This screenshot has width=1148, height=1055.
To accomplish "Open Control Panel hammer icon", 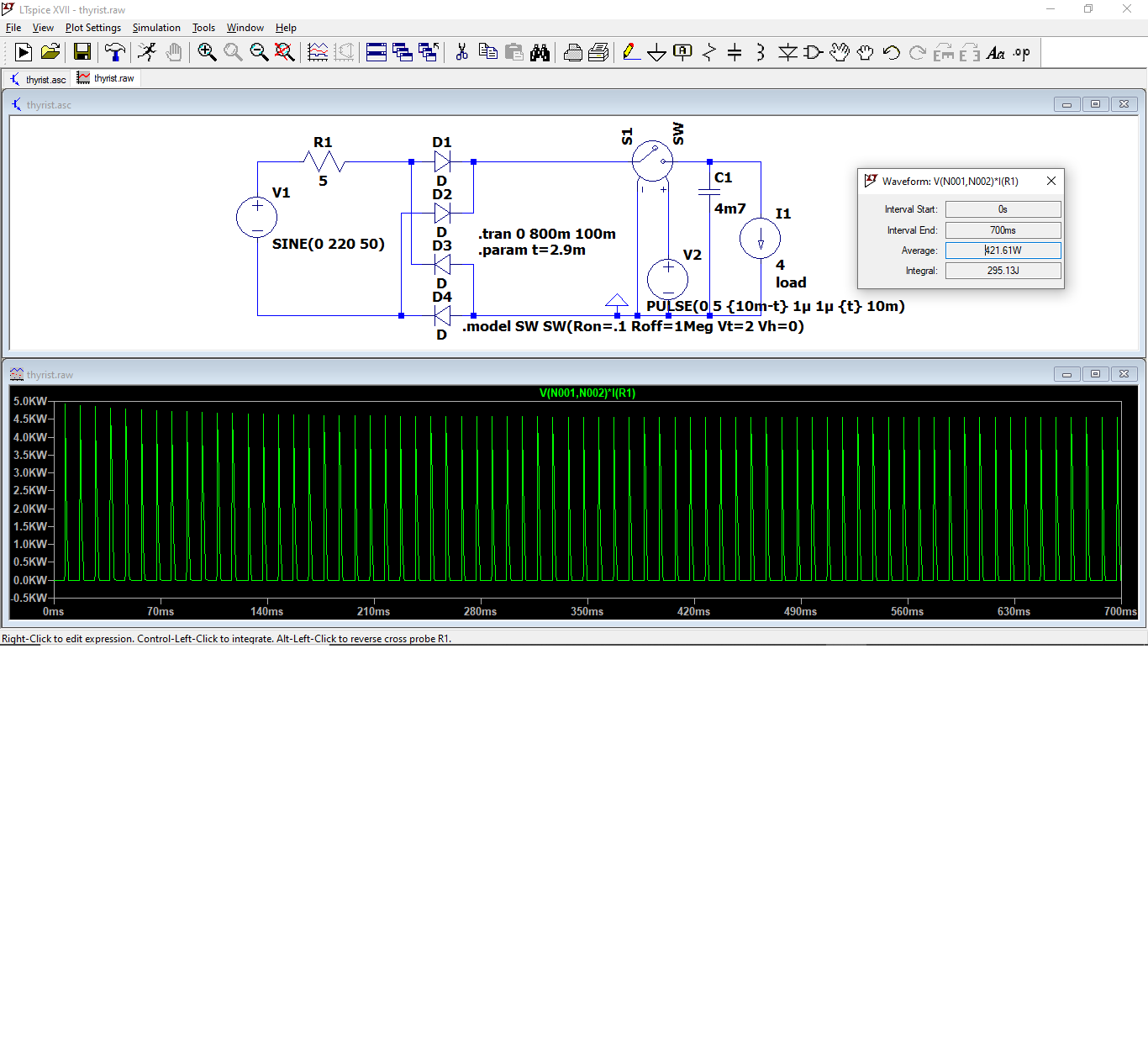I will click(x=114, y=52).
